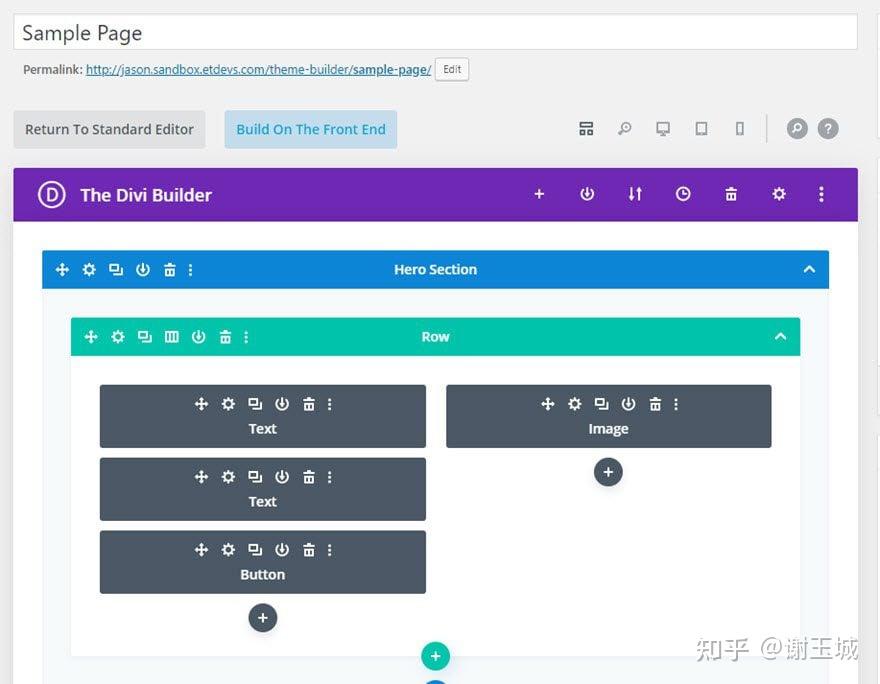Open Hero Section three-dot menu
The height and width of the screenshot is (684, 880).
[x=191, y=270]
